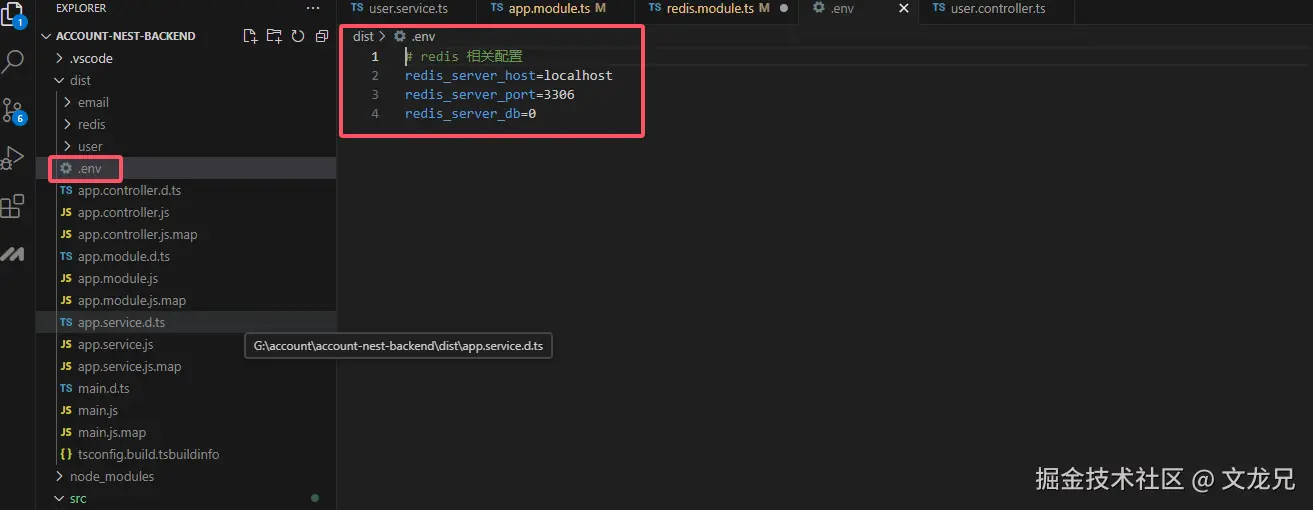1313x510 pixels.
Task: Open the Extensions view icon
Action: pyautogui.click(x=12, y=206)
